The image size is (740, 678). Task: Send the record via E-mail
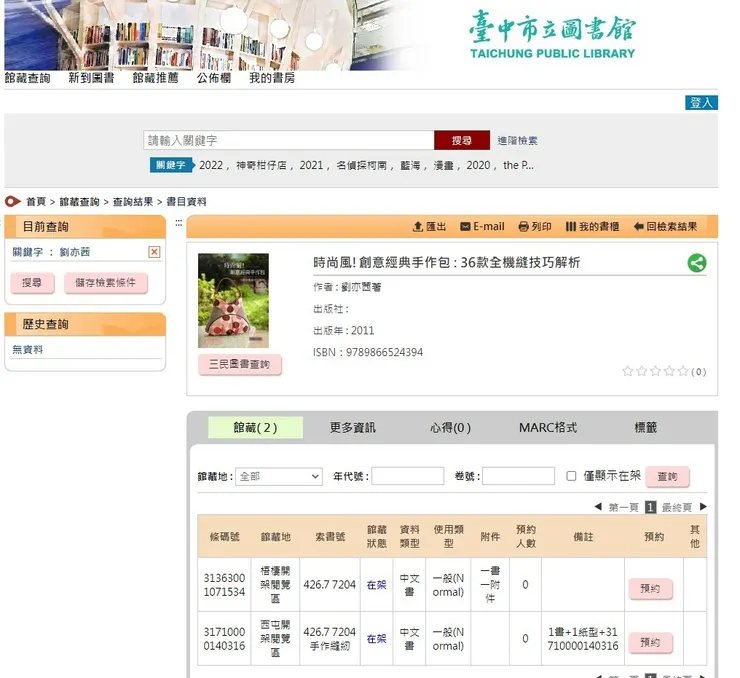tap(482, 226)
